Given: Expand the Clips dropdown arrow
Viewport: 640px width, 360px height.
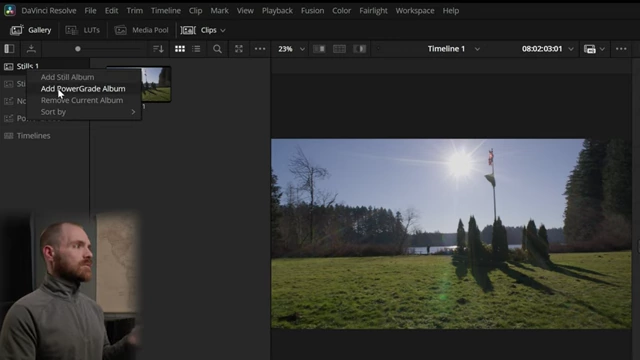Looking at the screenshot, I should coord(223,30).
